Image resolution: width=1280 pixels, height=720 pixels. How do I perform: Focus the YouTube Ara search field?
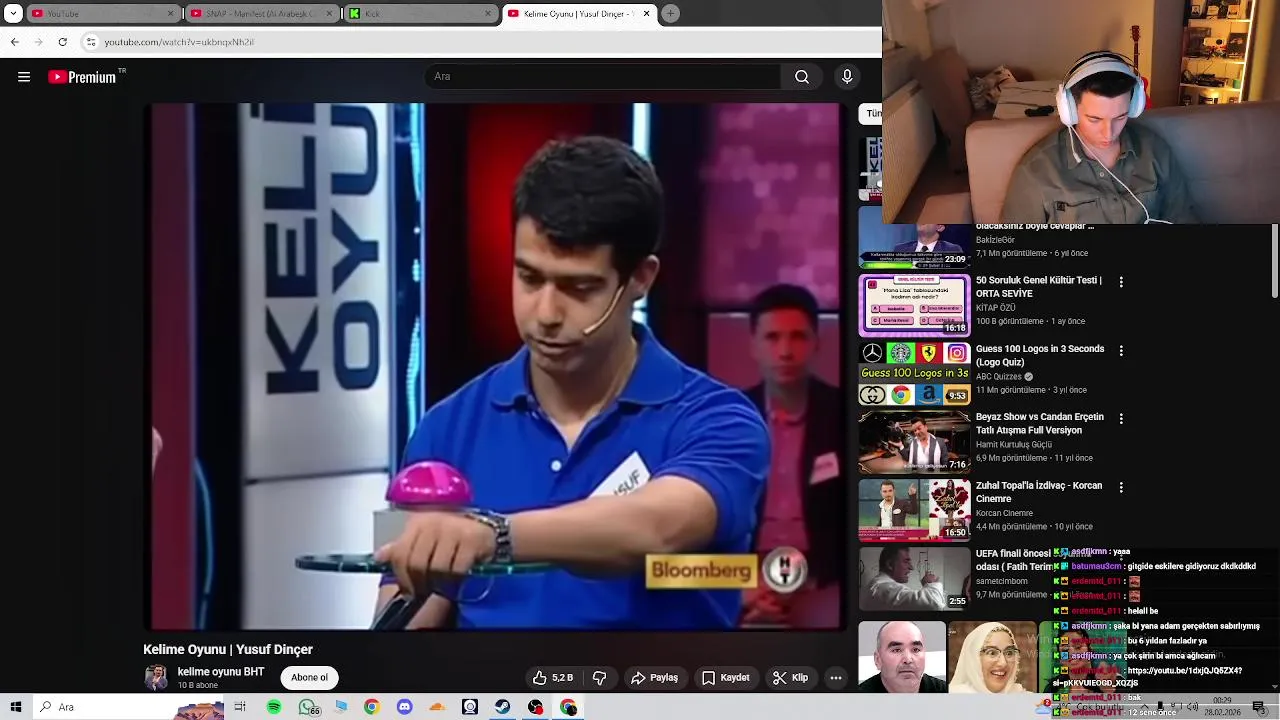[605, 77]
